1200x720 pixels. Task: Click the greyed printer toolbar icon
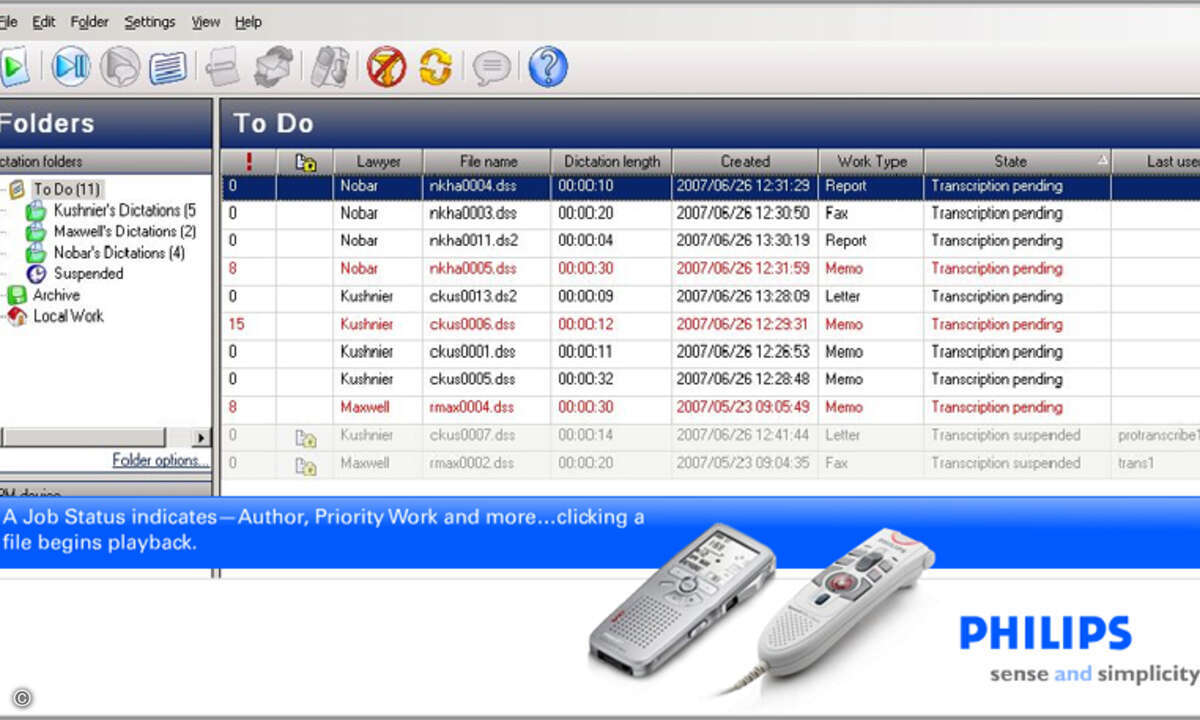[223, 67]
